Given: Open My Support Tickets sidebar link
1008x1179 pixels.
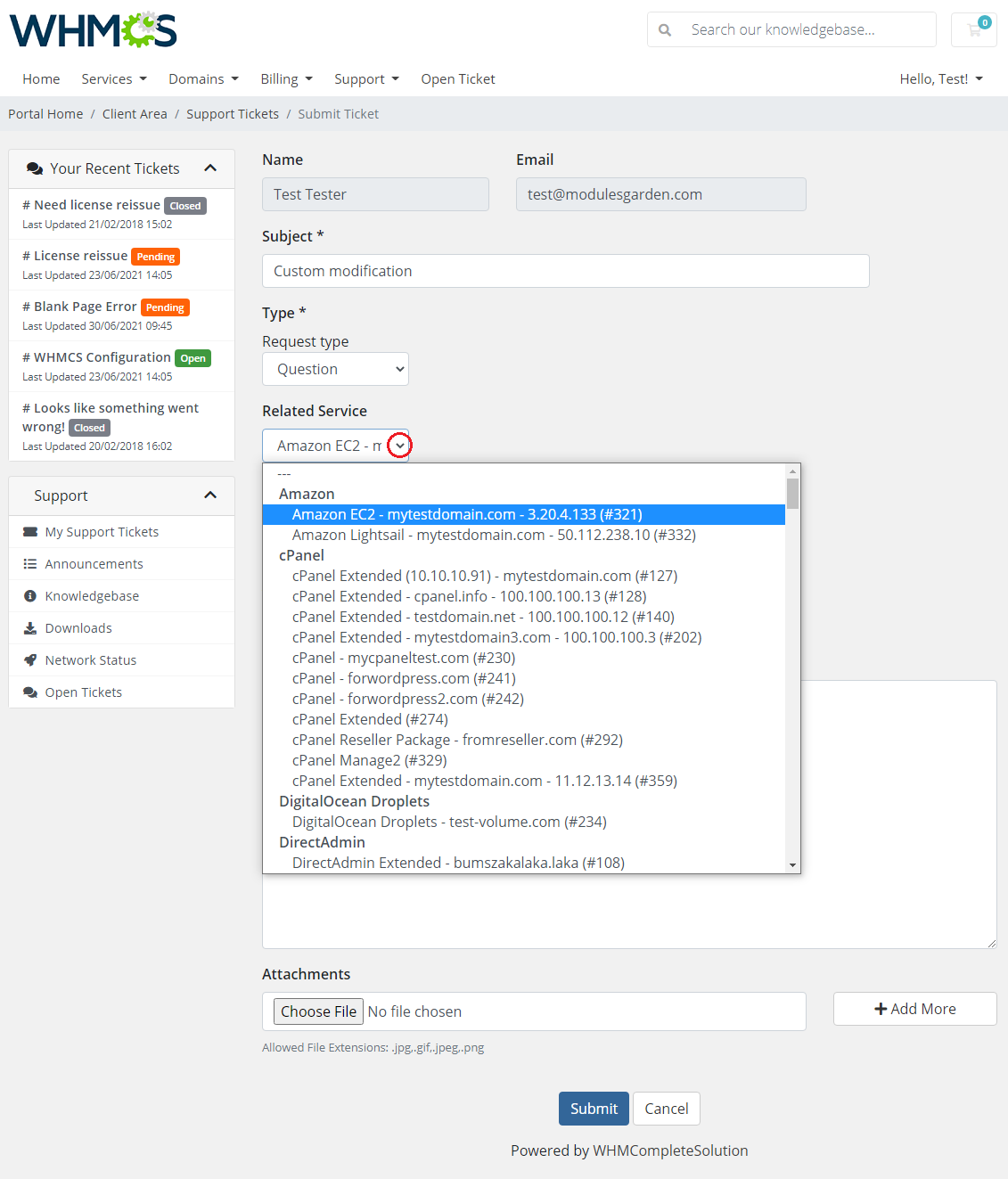Looking at the screenshot, I should click(x=122, y=532).
